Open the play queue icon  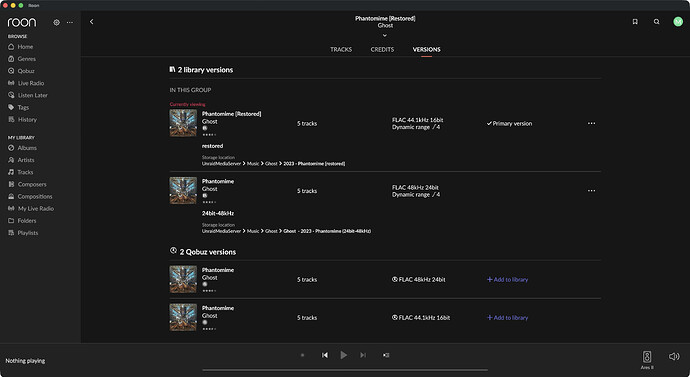tap(386, 355)
